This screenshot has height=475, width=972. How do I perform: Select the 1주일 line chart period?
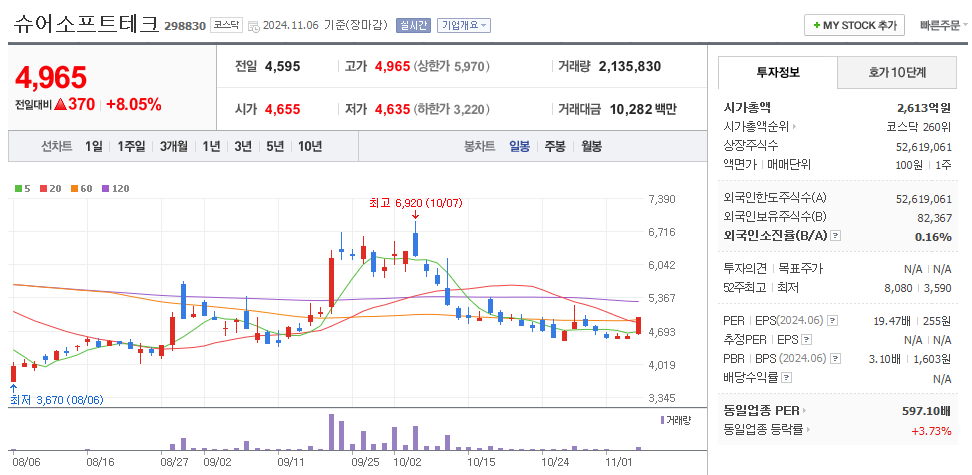pos(131,146)
